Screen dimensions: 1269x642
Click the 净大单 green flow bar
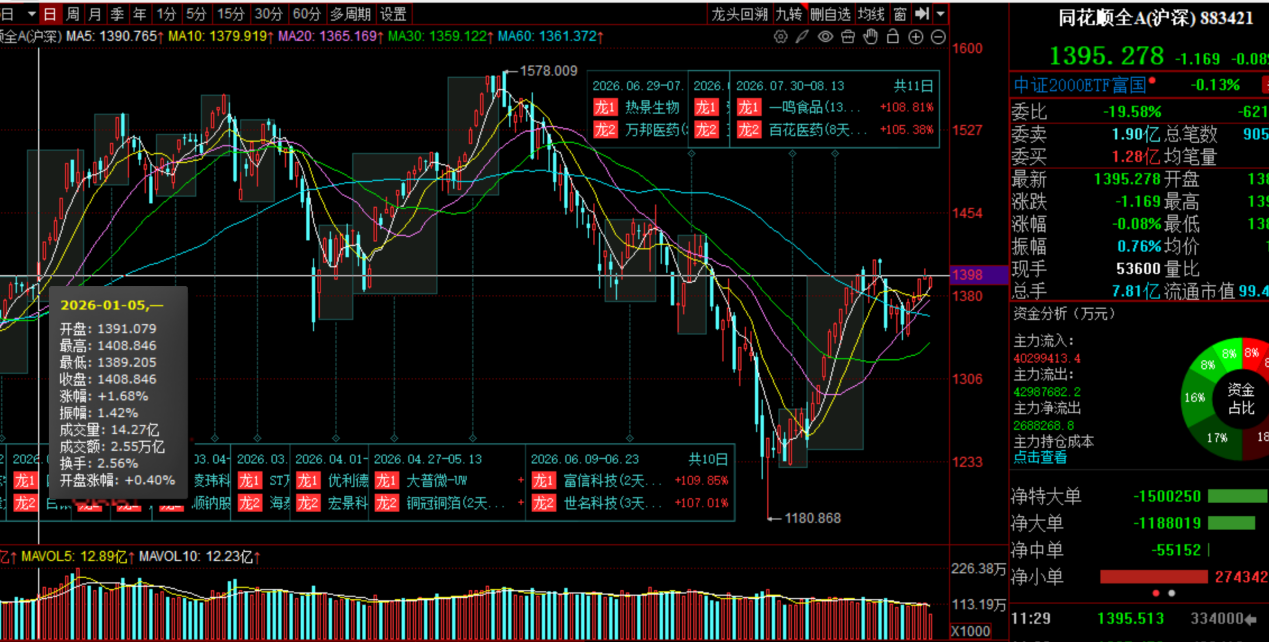[1231, 522]
